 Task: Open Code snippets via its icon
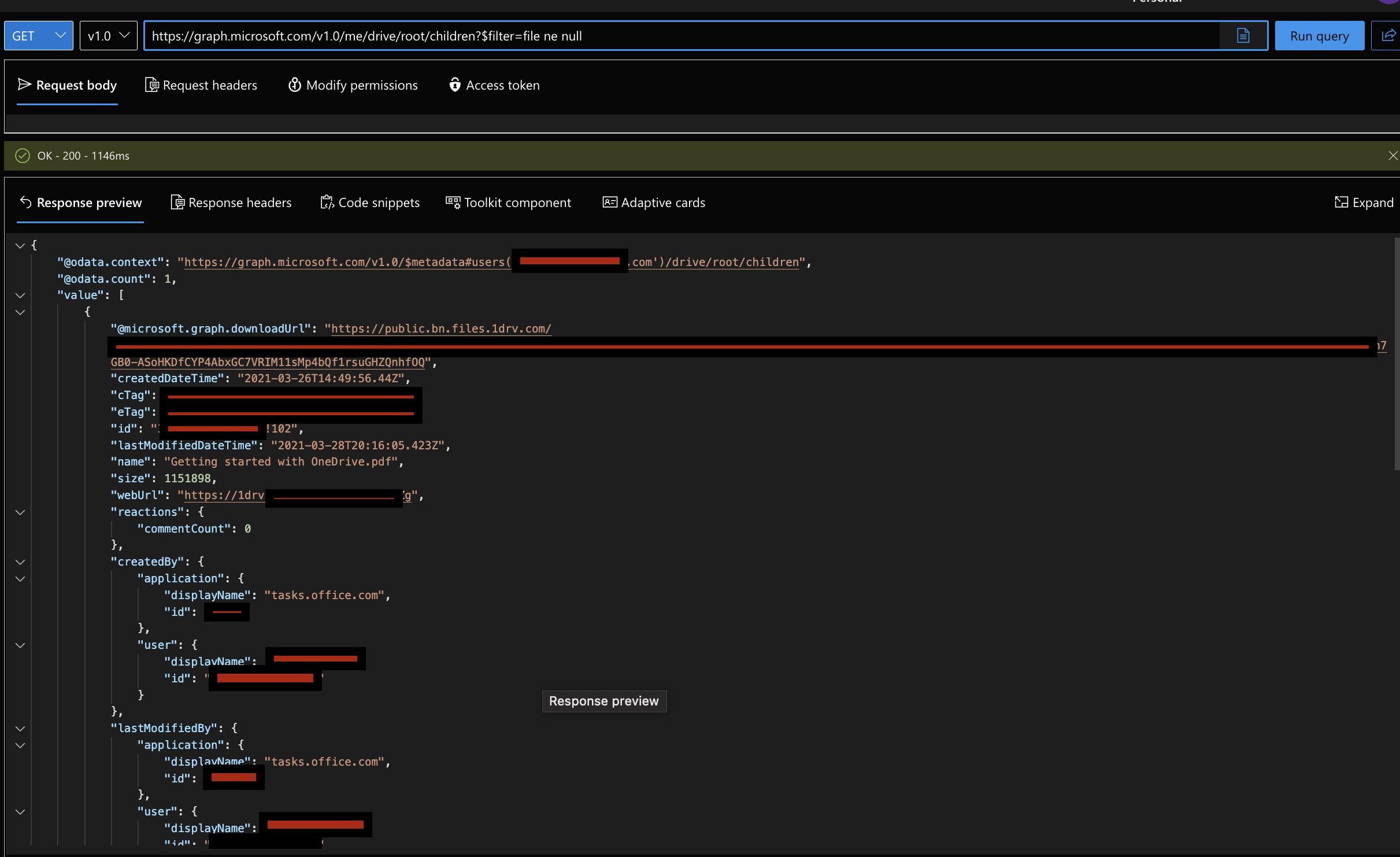pos(328,202)
